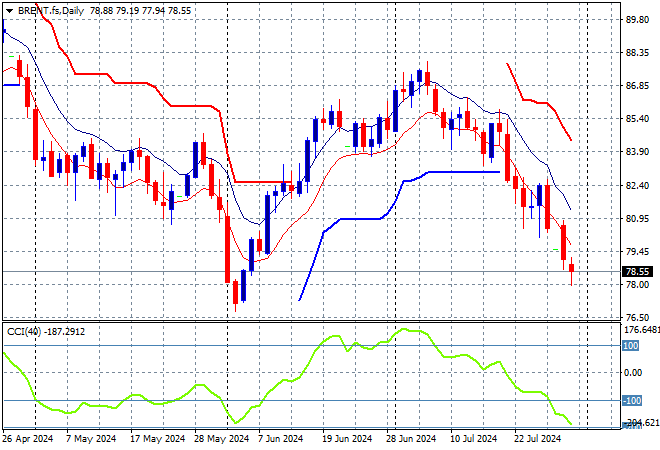Click the CCI 100 level marker
Viewport: 660px width, 450px height.
[630, 346]
